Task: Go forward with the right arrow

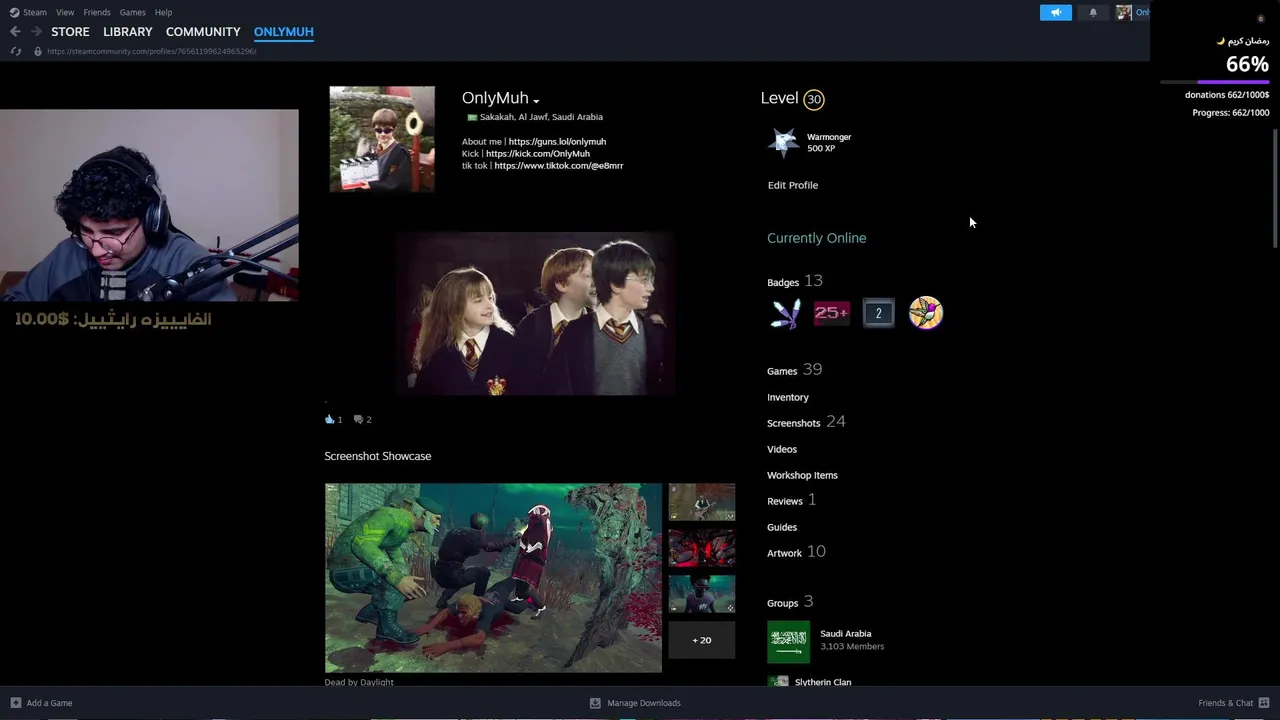Action: click(37, 32)
